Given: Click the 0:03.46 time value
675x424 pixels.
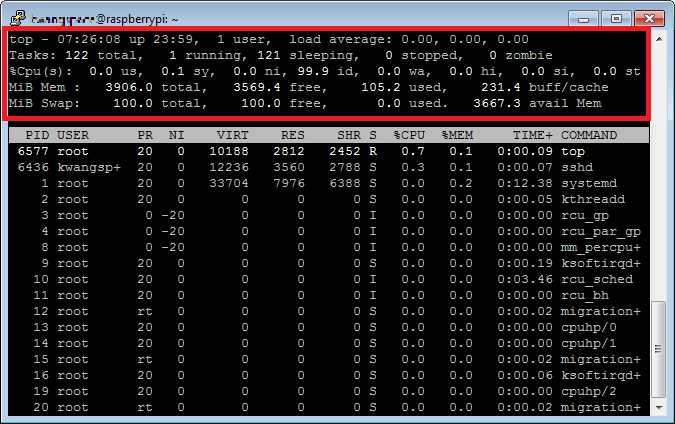Looking at the screenshot, I should click(x=525, y=279).
